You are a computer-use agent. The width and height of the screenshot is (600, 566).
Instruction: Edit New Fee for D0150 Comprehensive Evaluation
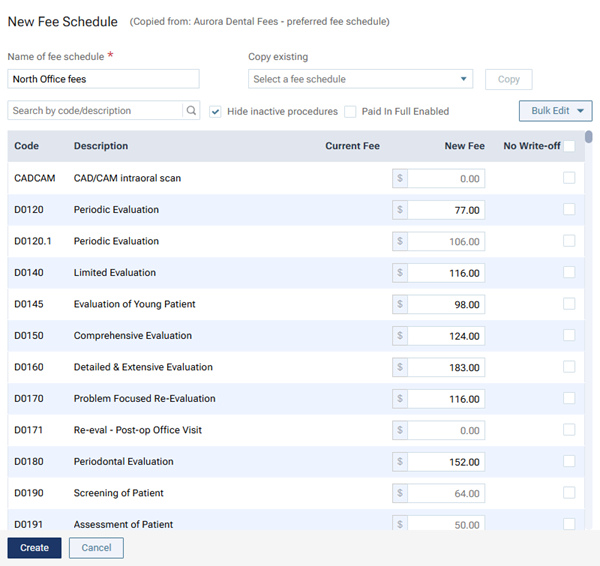pos(446,336)
